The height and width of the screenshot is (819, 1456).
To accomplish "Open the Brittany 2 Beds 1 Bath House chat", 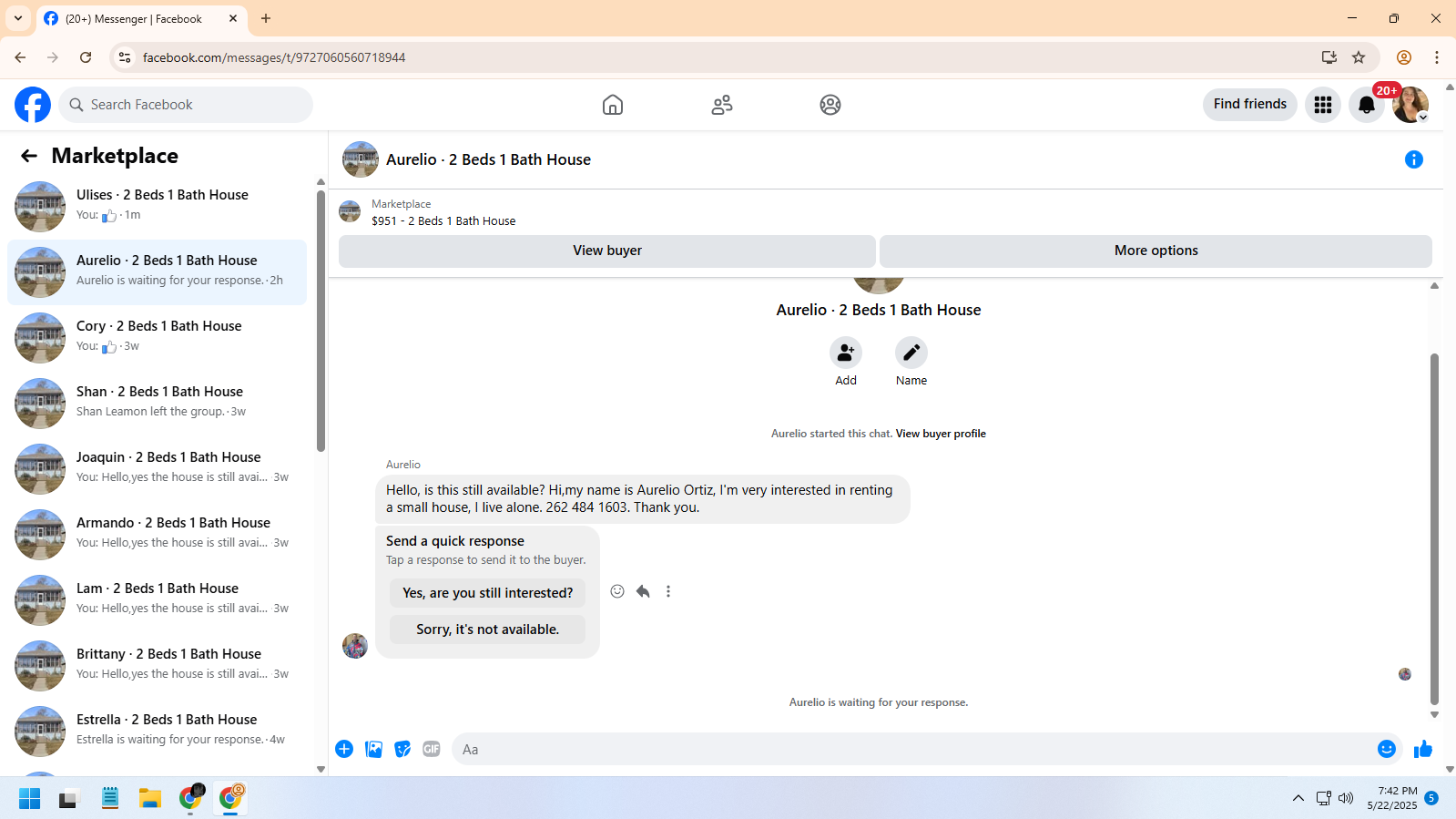I will pyautogui.click(x=157, y=665).
